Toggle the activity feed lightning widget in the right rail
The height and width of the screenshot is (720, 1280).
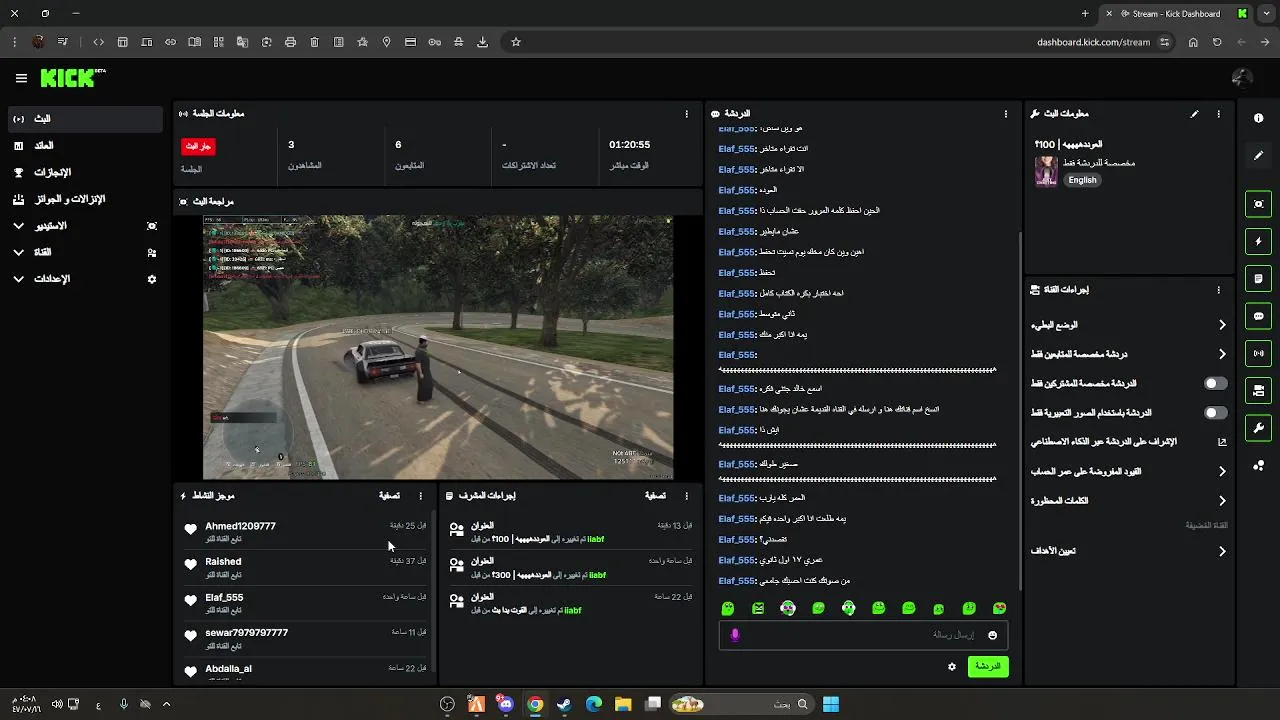point(1258,241)
